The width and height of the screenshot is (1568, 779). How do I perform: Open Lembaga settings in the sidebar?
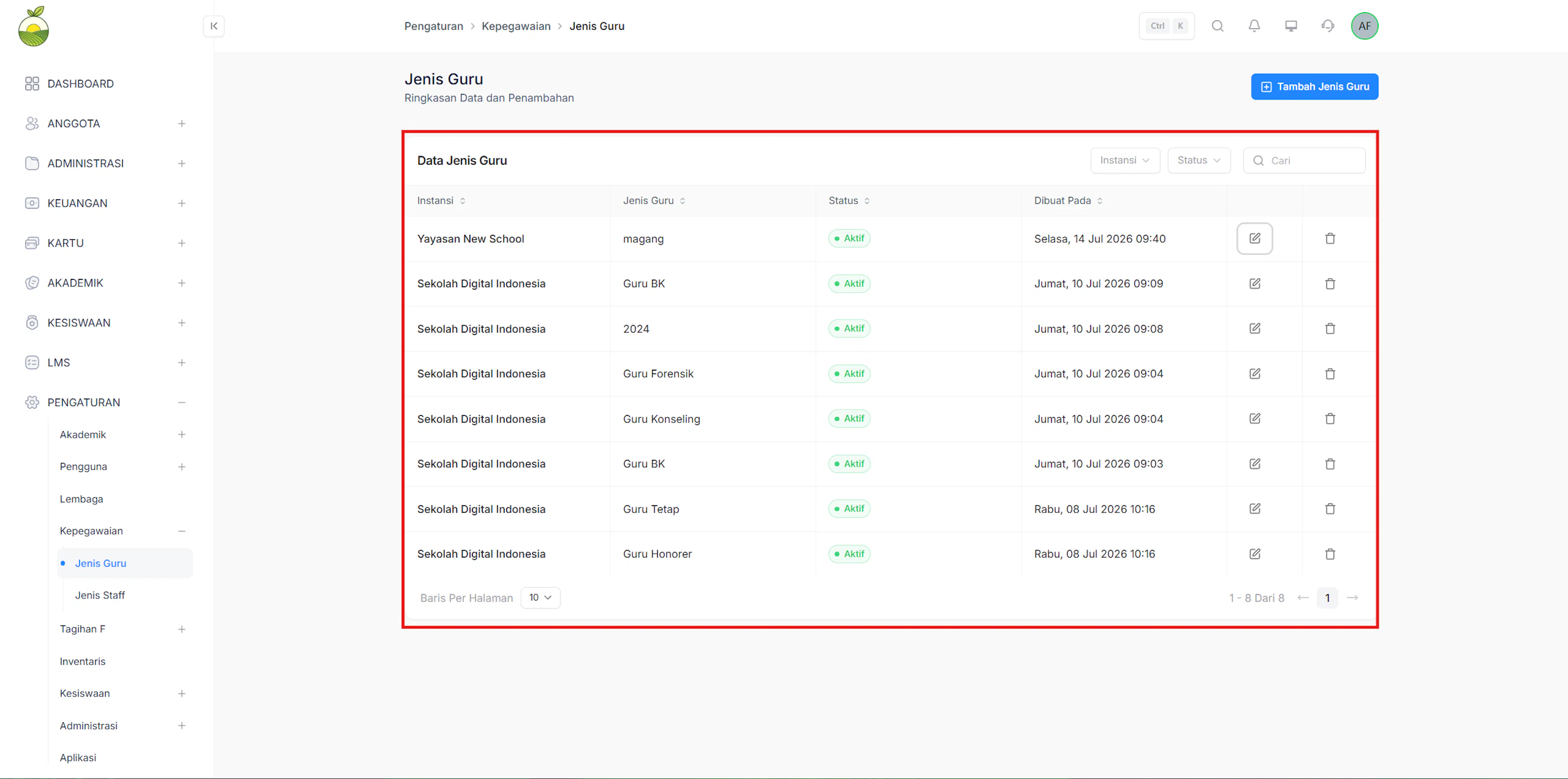click(x=82, y=500)
